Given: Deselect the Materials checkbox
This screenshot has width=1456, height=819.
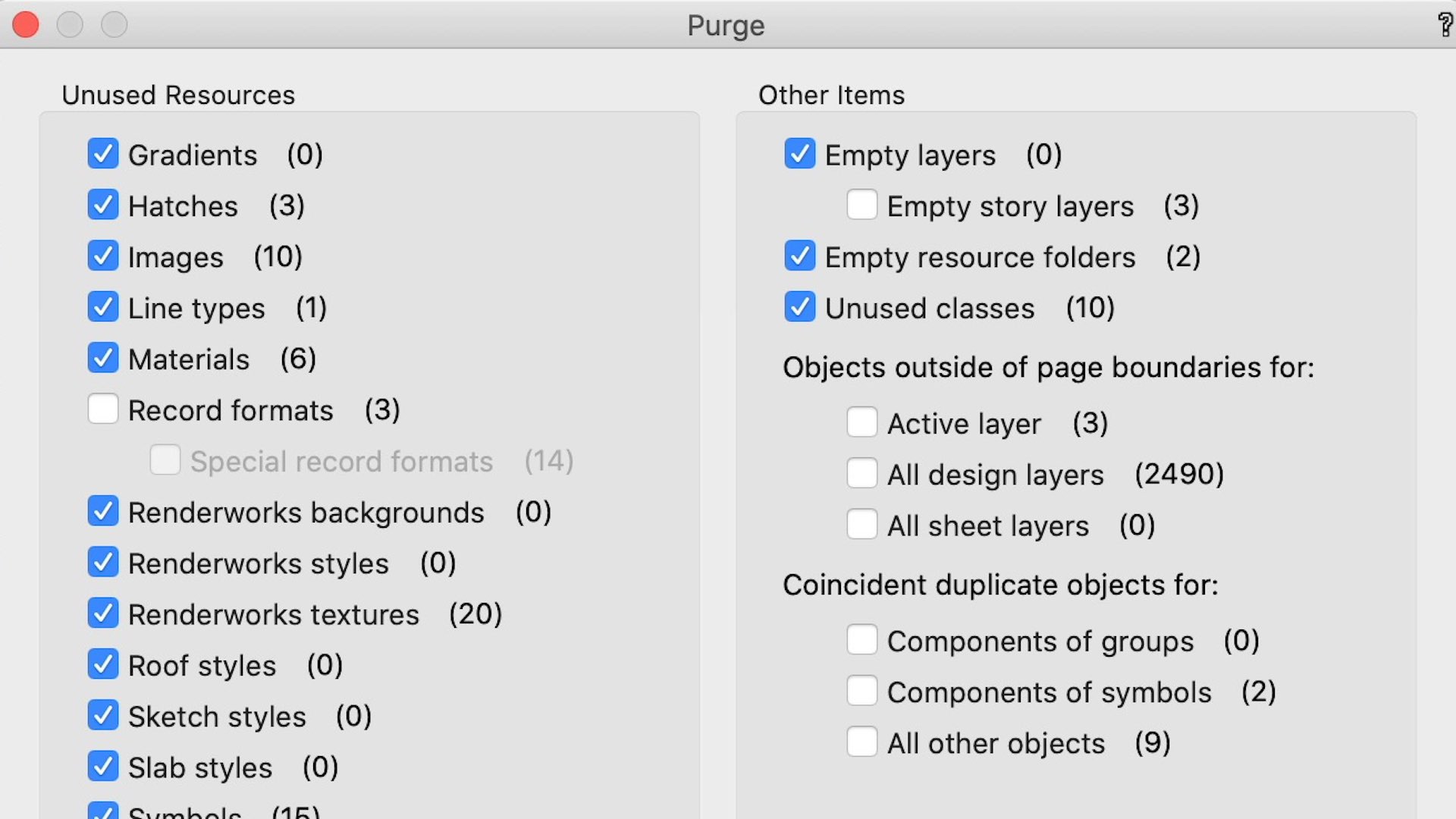Looking at the screenshot, I should 103,358.
